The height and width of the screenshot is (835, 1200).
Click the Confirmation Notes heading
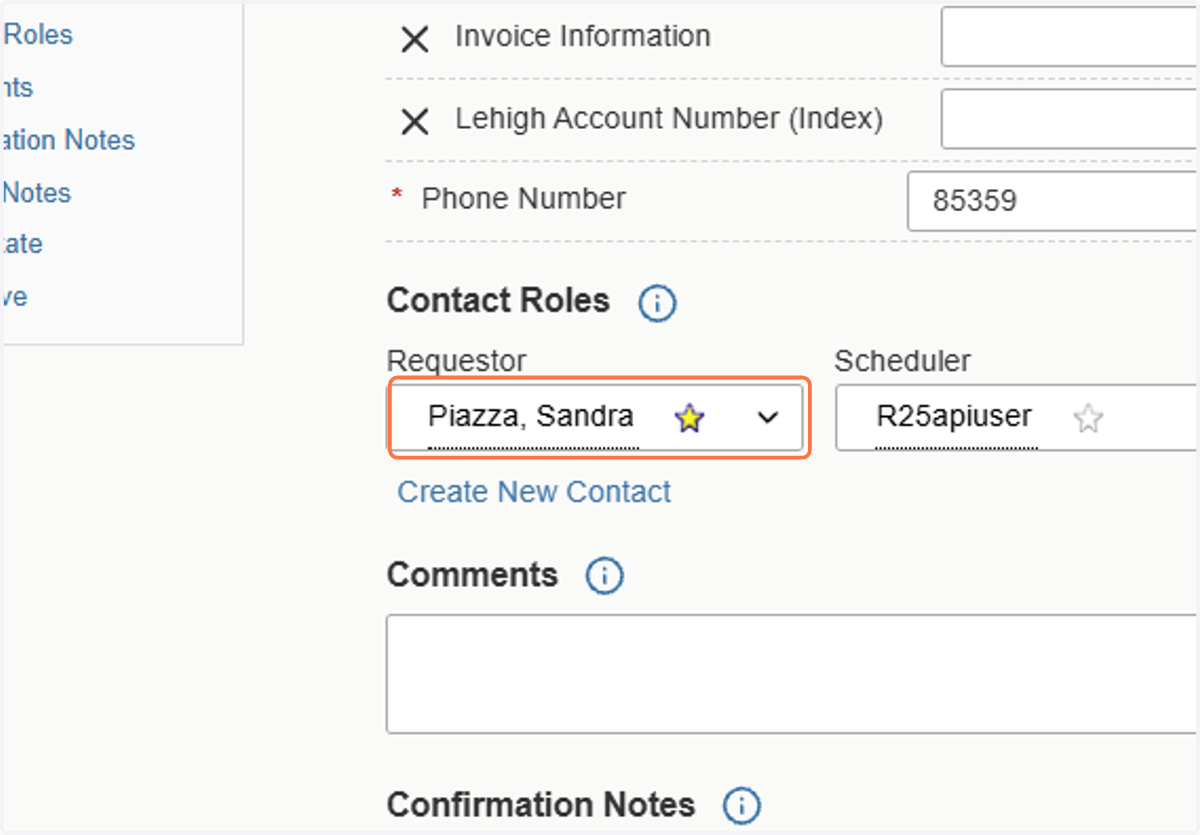pyautogui.click(x=541, y=805)
